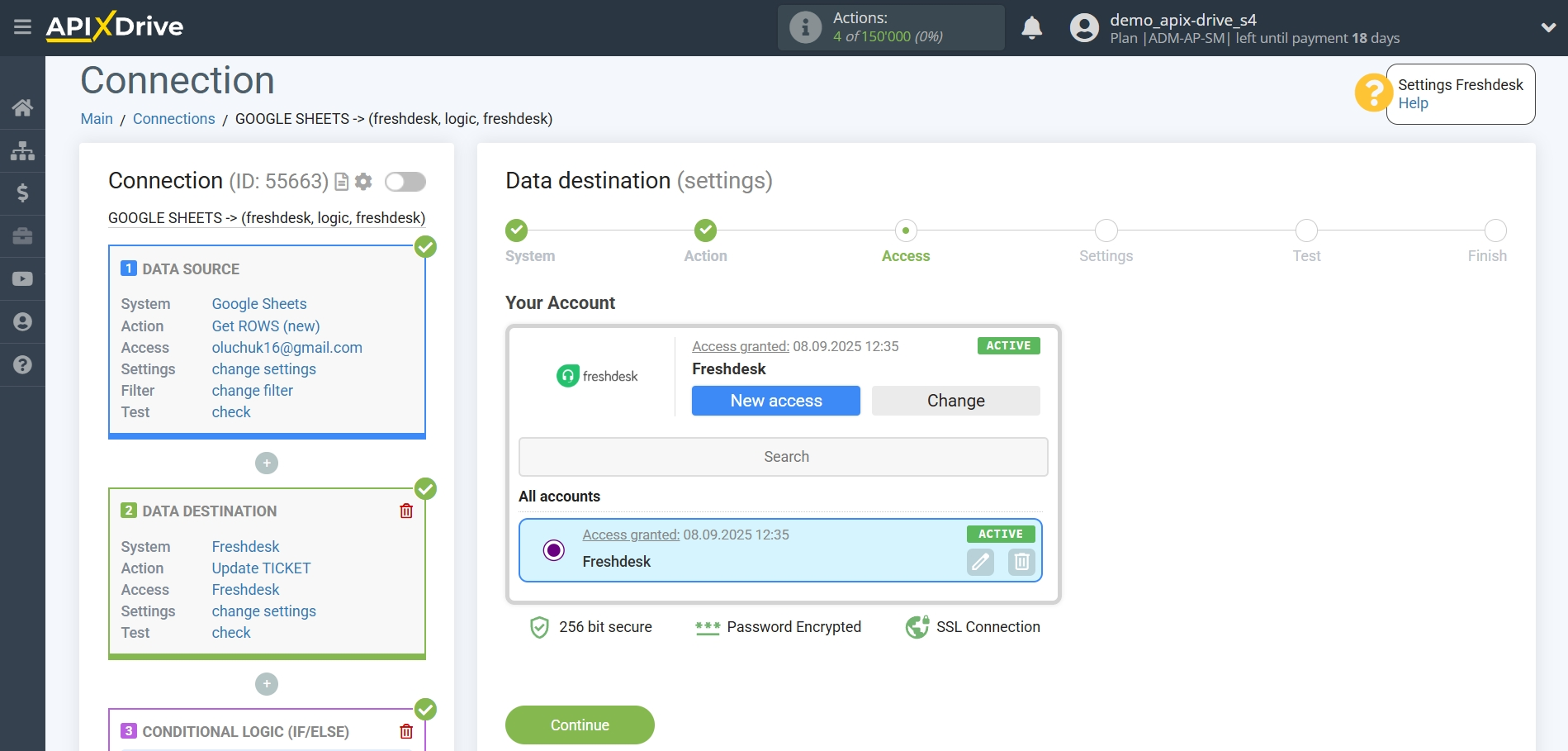Go to Main breadcrumb

click(x=97, y=119)
